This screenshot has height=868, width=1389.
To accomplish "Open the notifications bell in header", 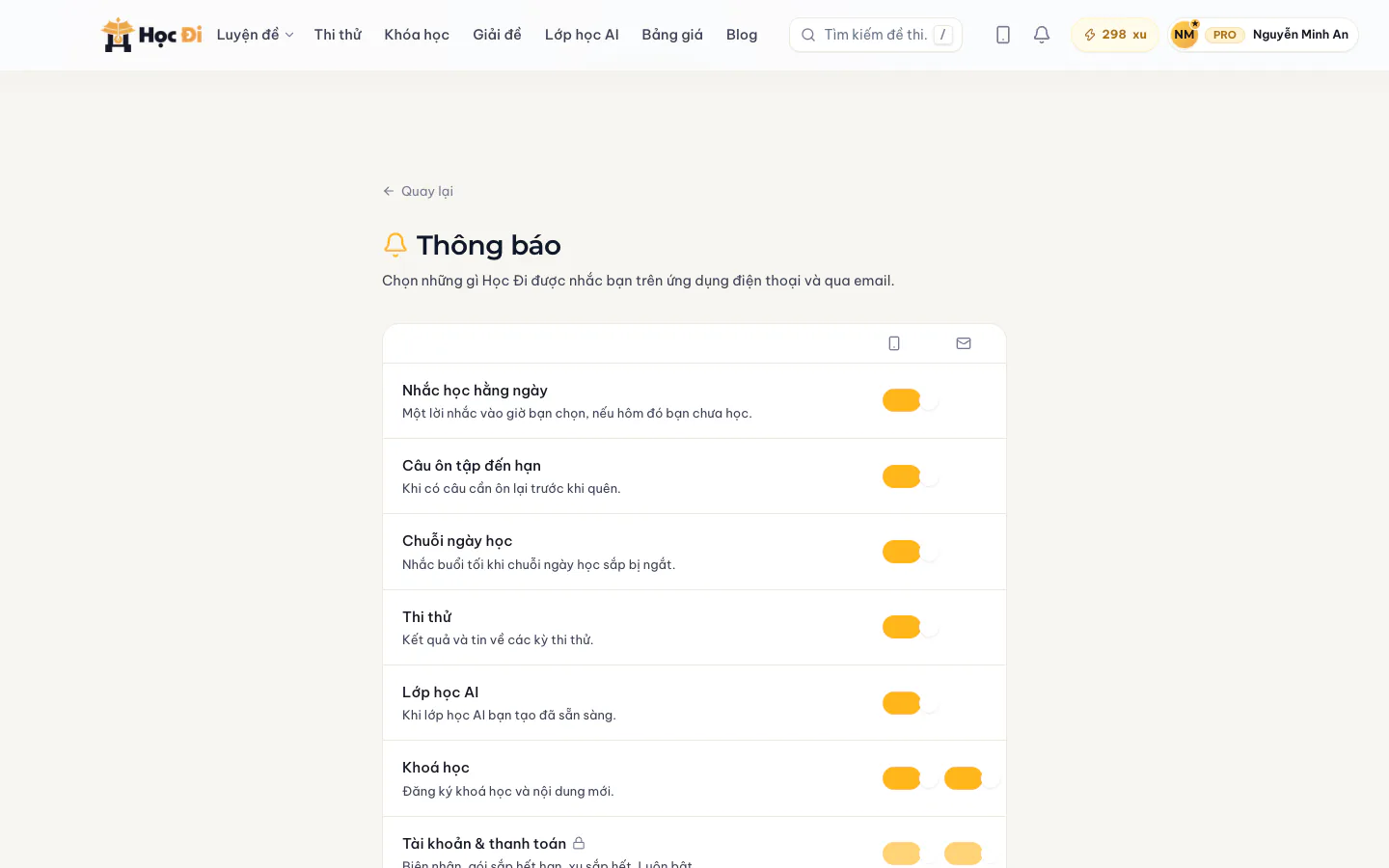I will coord(1042,35).
